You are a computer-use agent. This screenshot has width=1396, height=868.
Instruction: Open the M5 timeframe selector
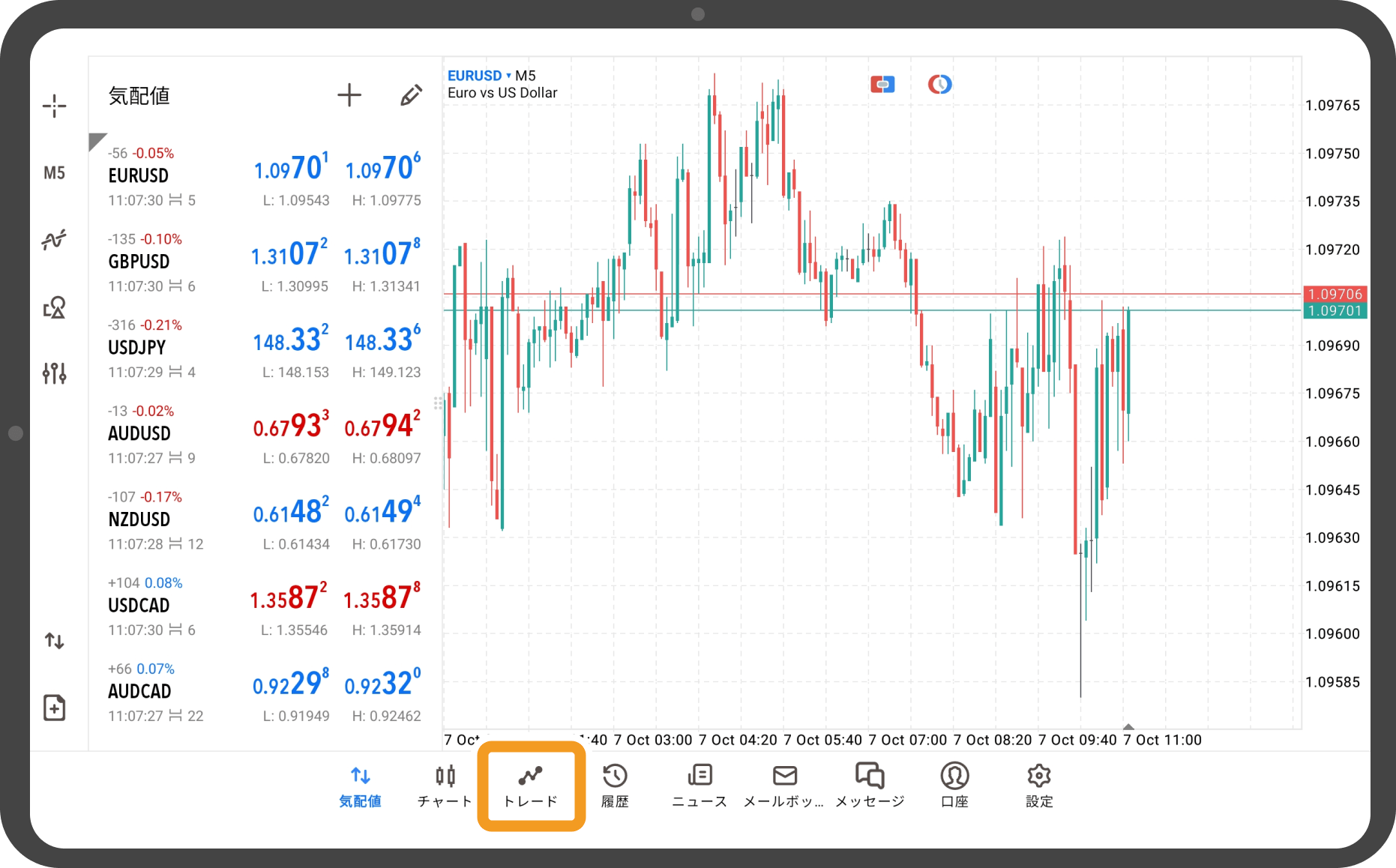coord(54,173)
